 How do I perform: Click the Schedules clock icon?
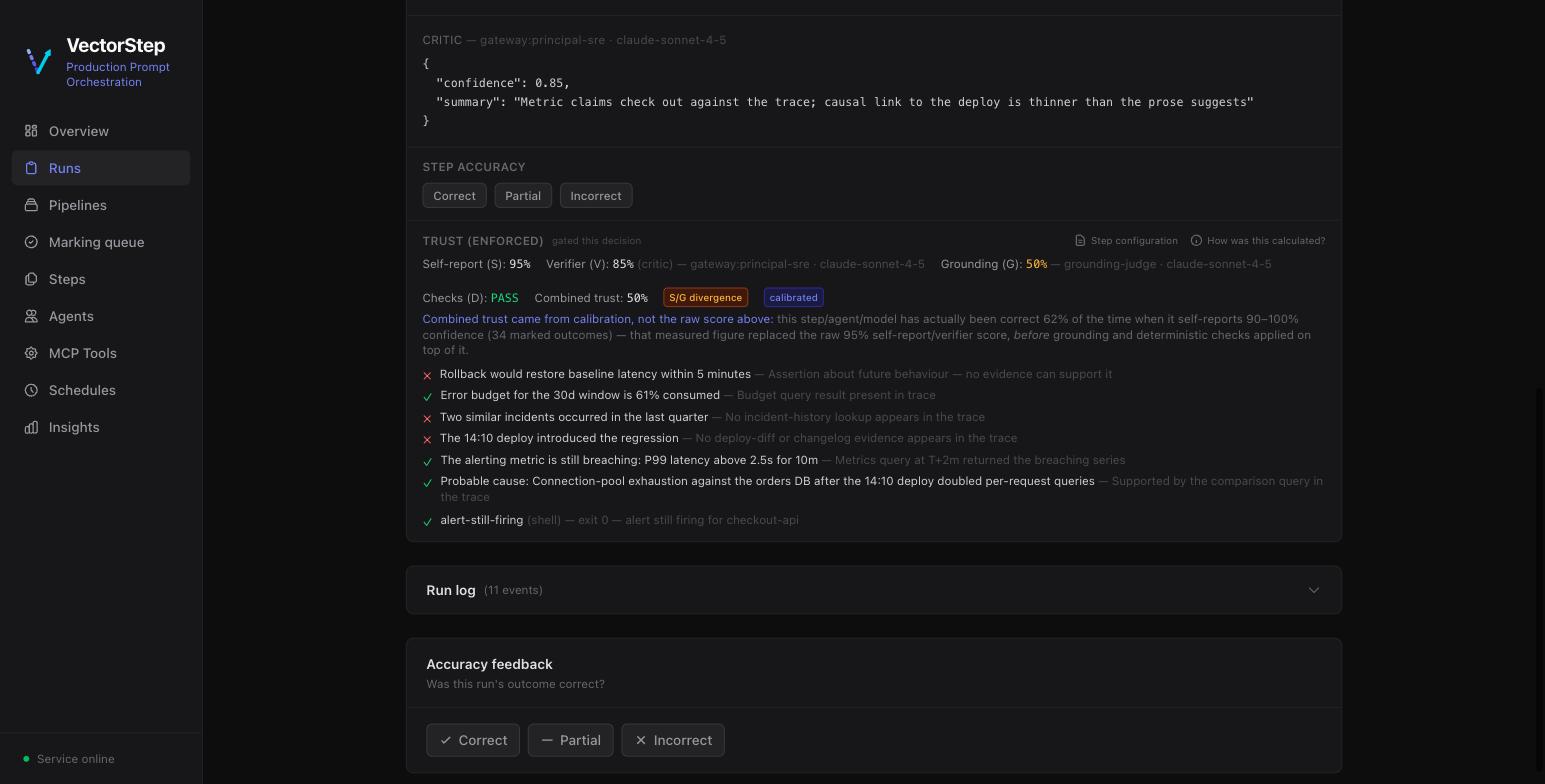click(31, 390)
